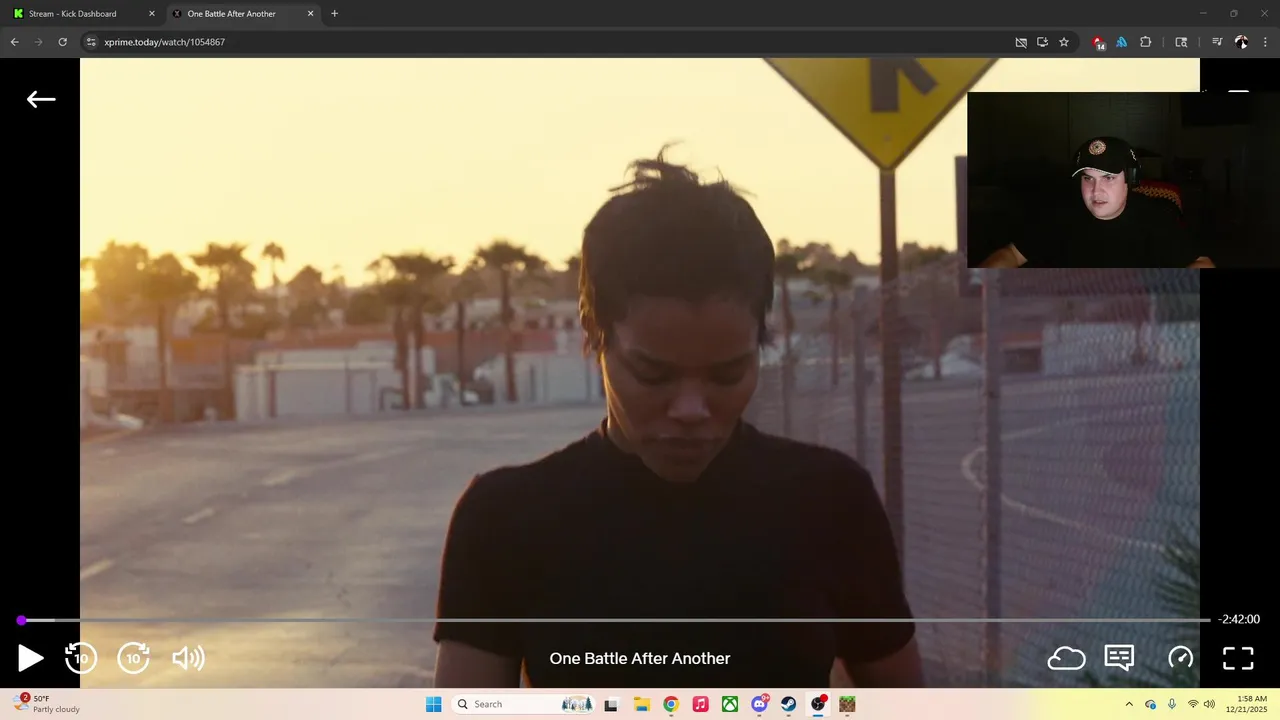Image resolution: width=1280 pixels, height=720 pixels.
Task: Open the red ad-blocker extension showing 14
Action: [1098, 43]
